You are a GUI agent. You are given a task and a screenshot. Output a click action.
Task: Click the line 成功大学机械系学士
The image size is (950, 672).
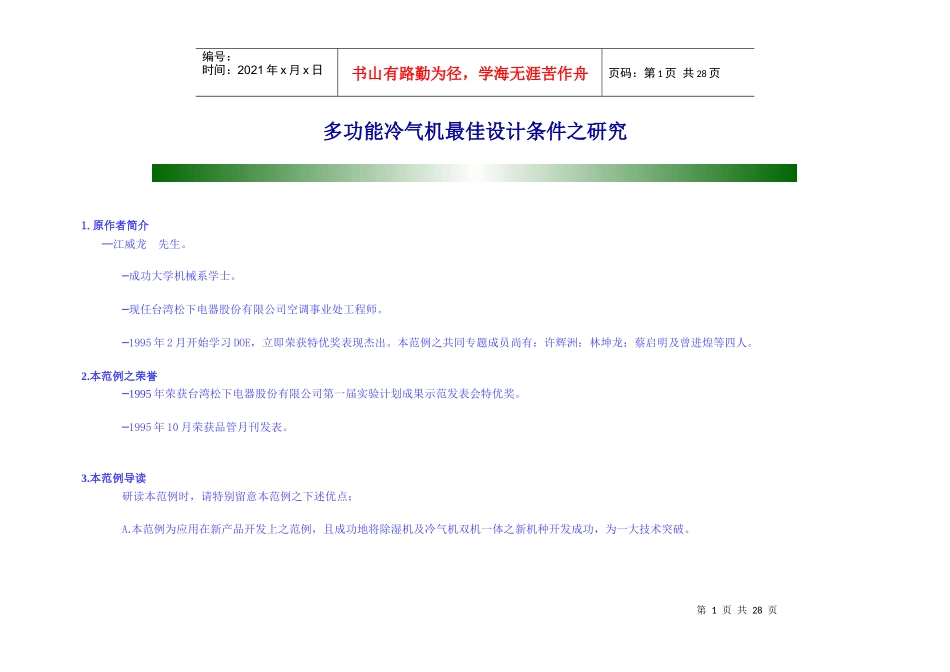pyautogui.click(x=179, y=276)
